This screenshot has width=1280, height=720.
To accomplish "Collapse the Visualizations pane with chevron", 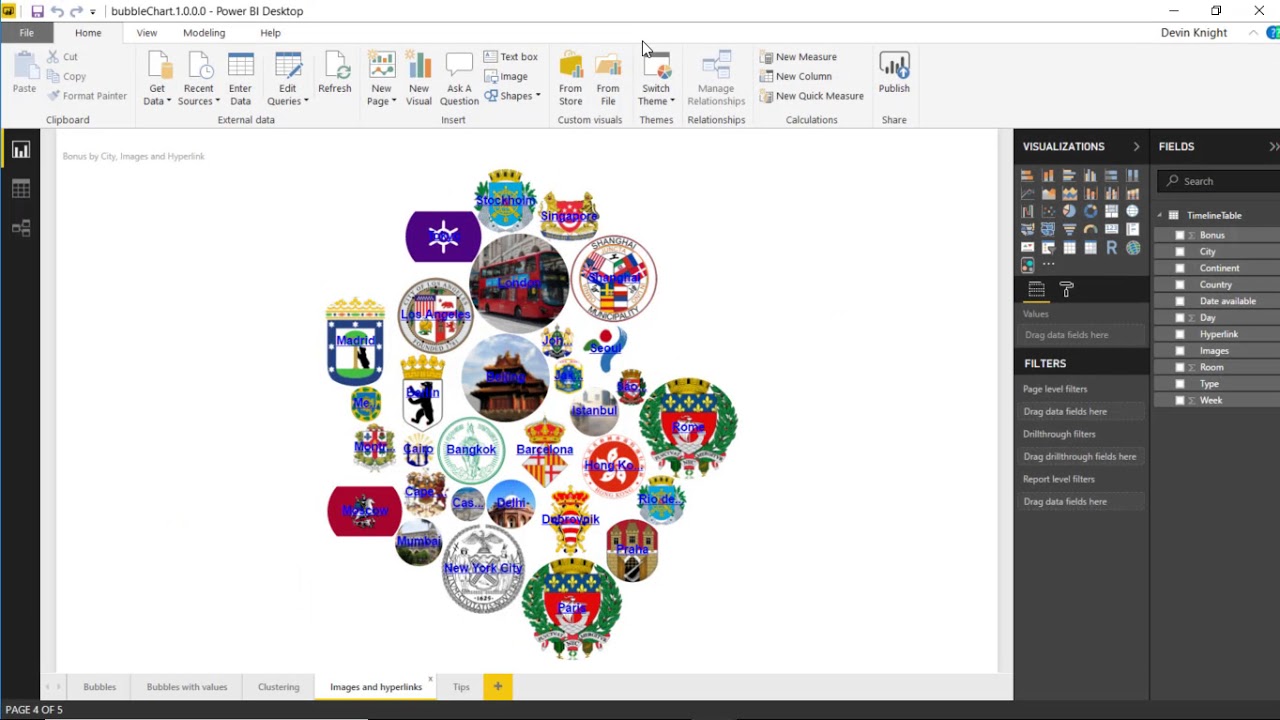I will 1136,147.
